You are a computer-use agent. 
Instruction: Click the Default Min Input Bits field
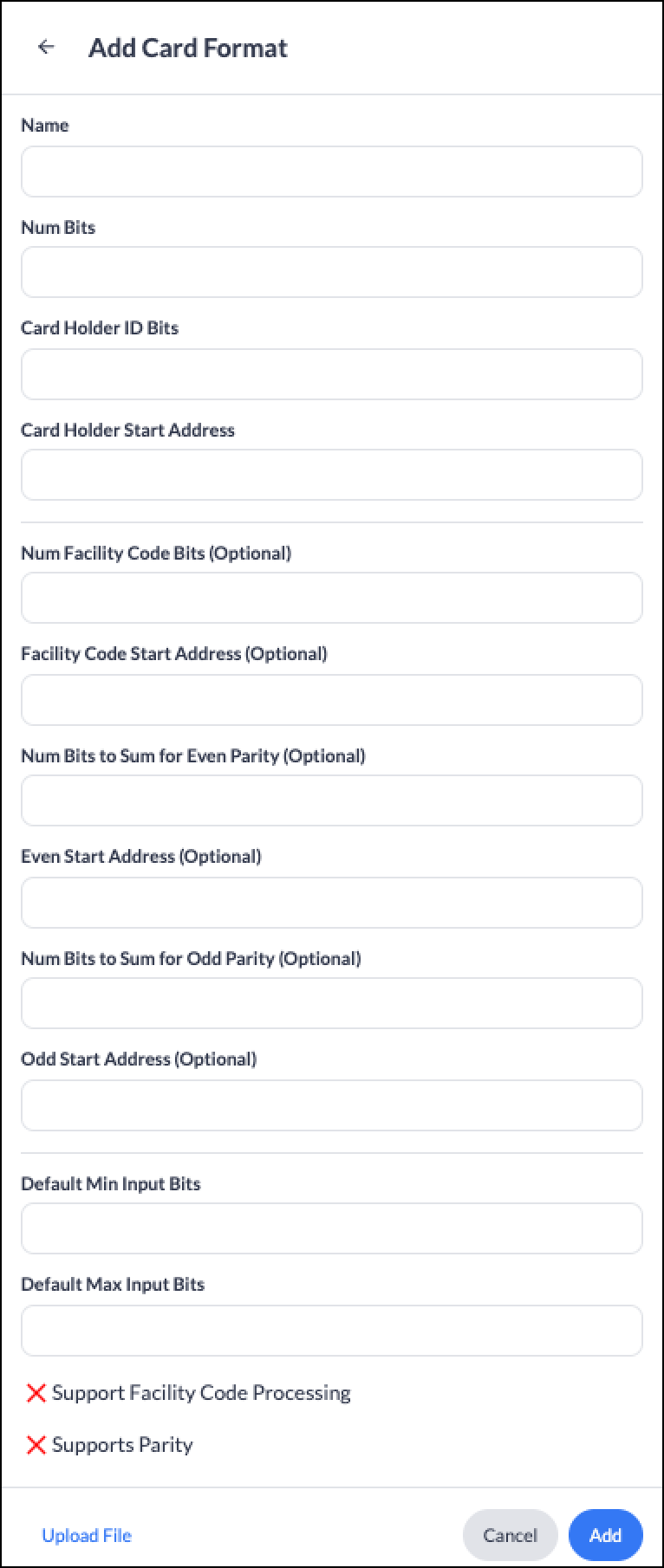point(332,1228)
